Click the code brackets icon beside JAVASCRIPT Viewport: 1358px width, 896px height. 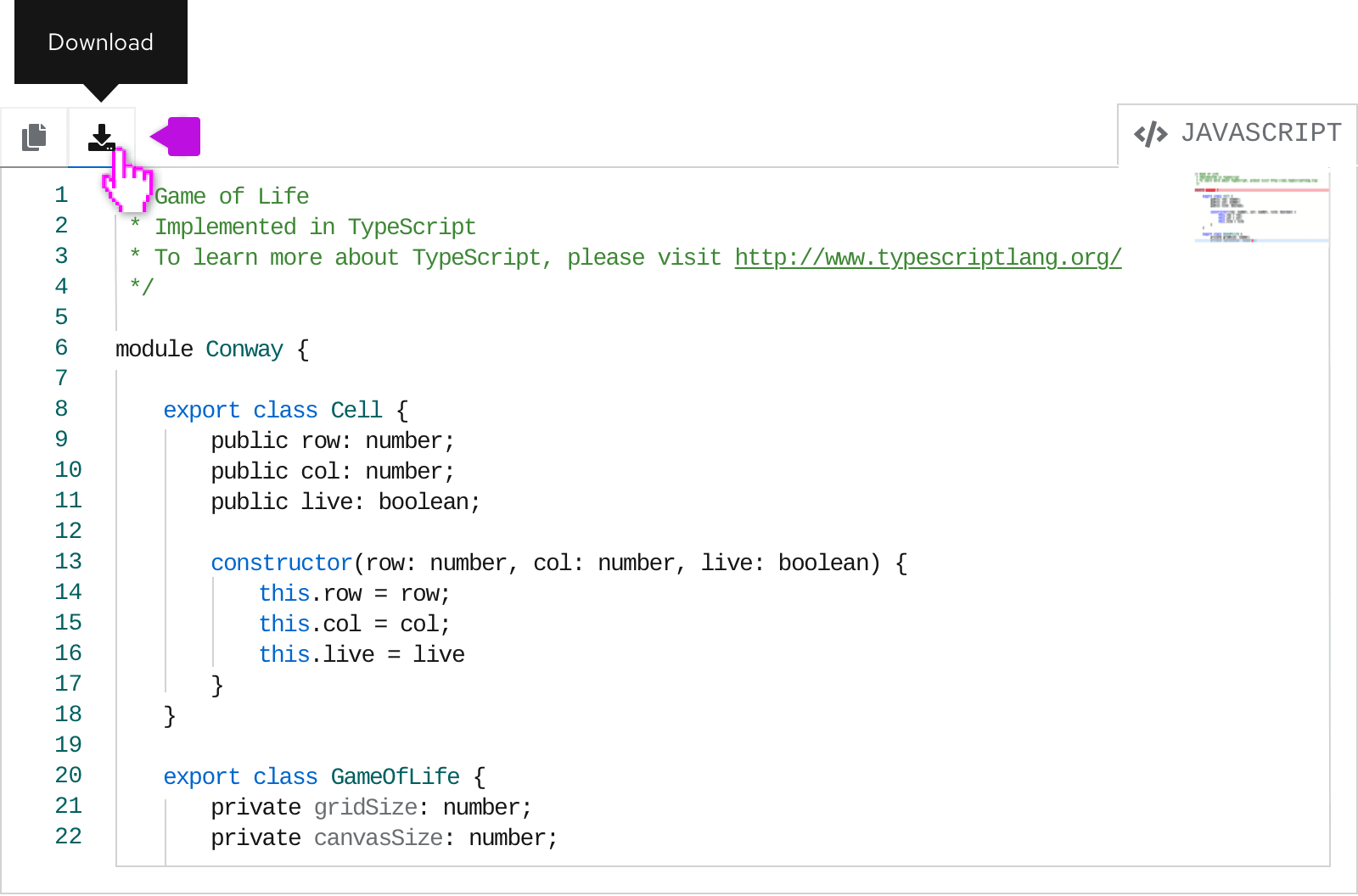(x=1150, y=134)
